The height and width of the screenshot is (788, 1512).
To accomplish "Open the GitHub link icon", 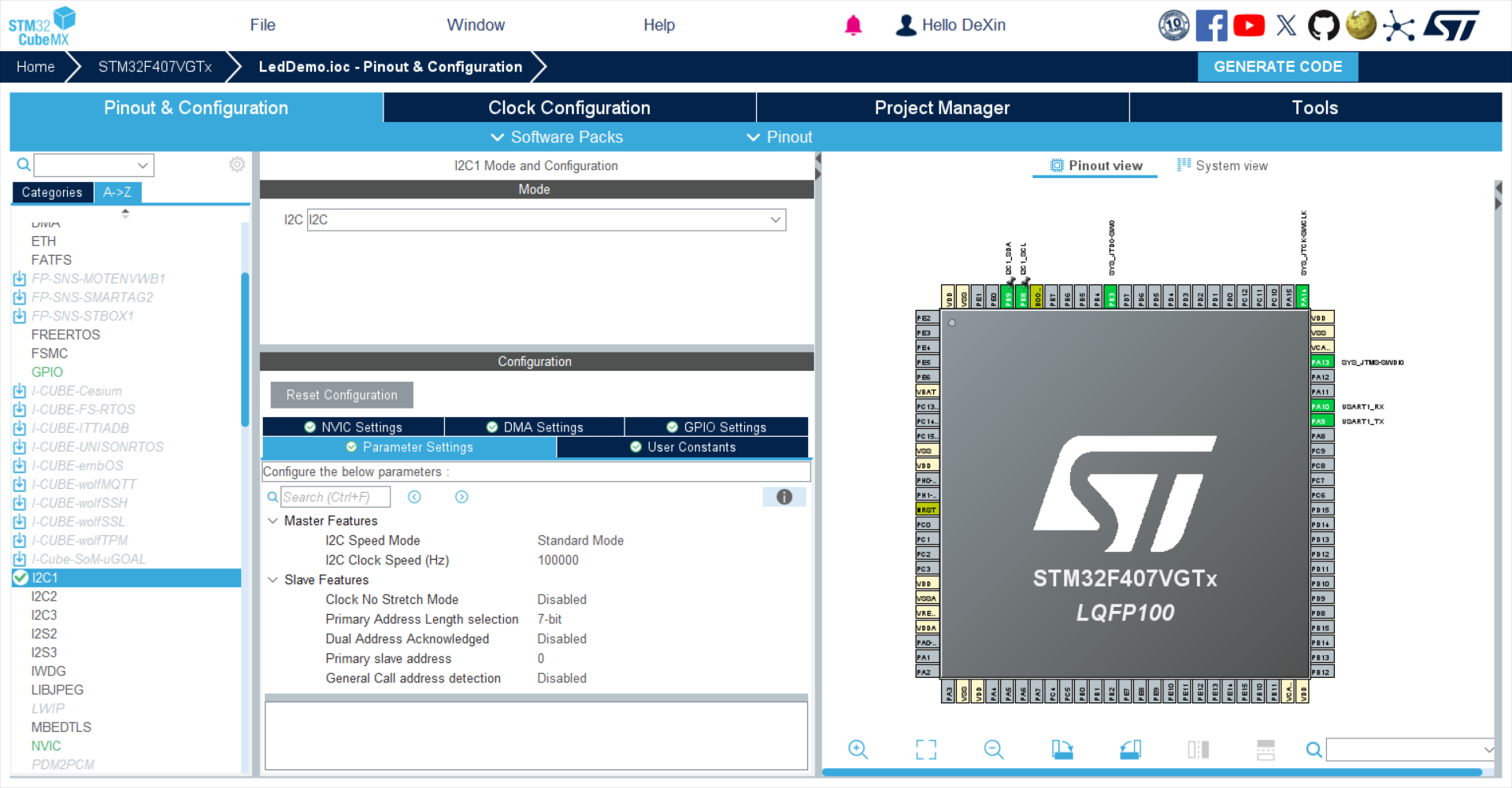I will [1323, 25].
